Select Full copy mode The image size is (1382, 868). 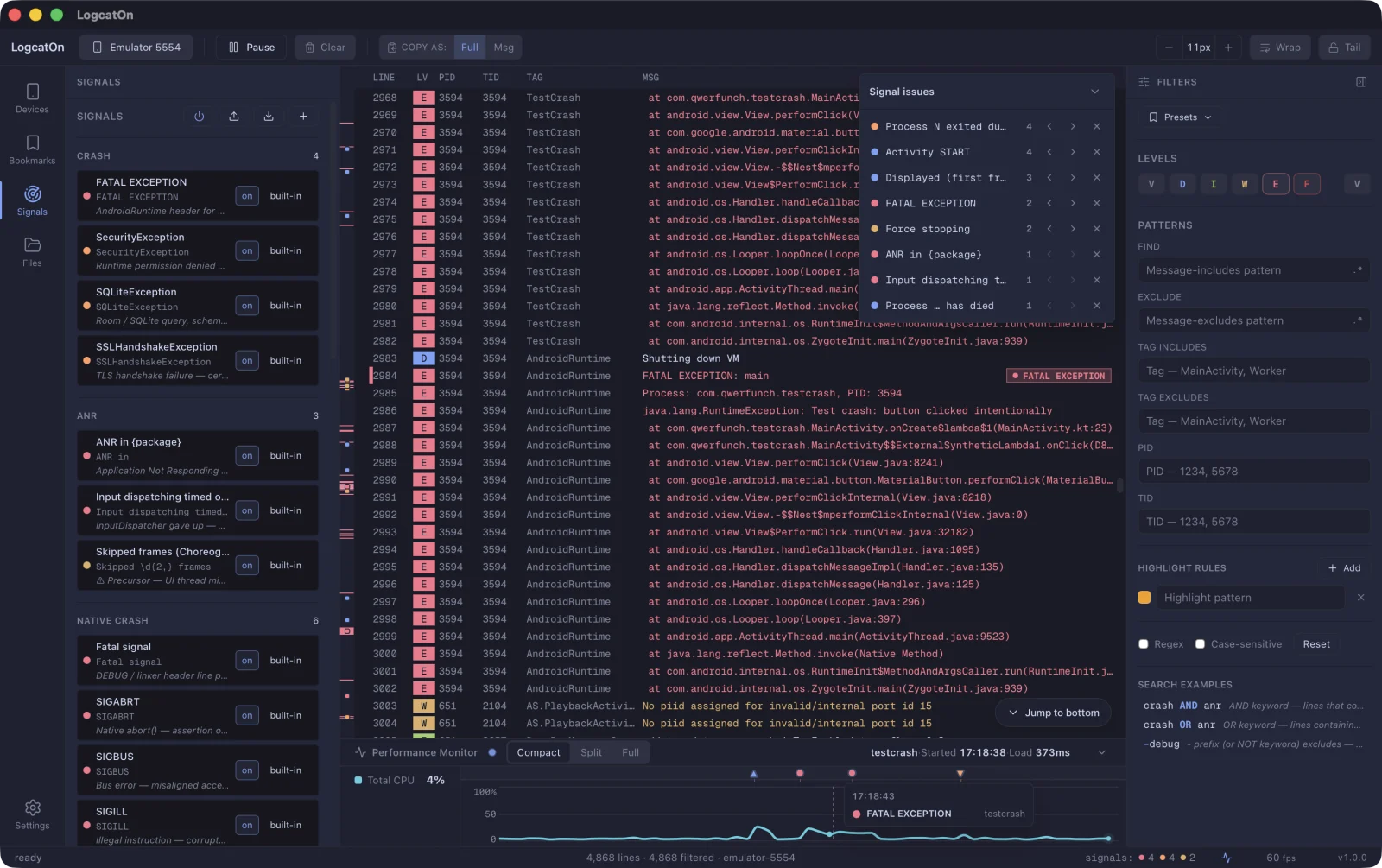(x=469, y=48)
